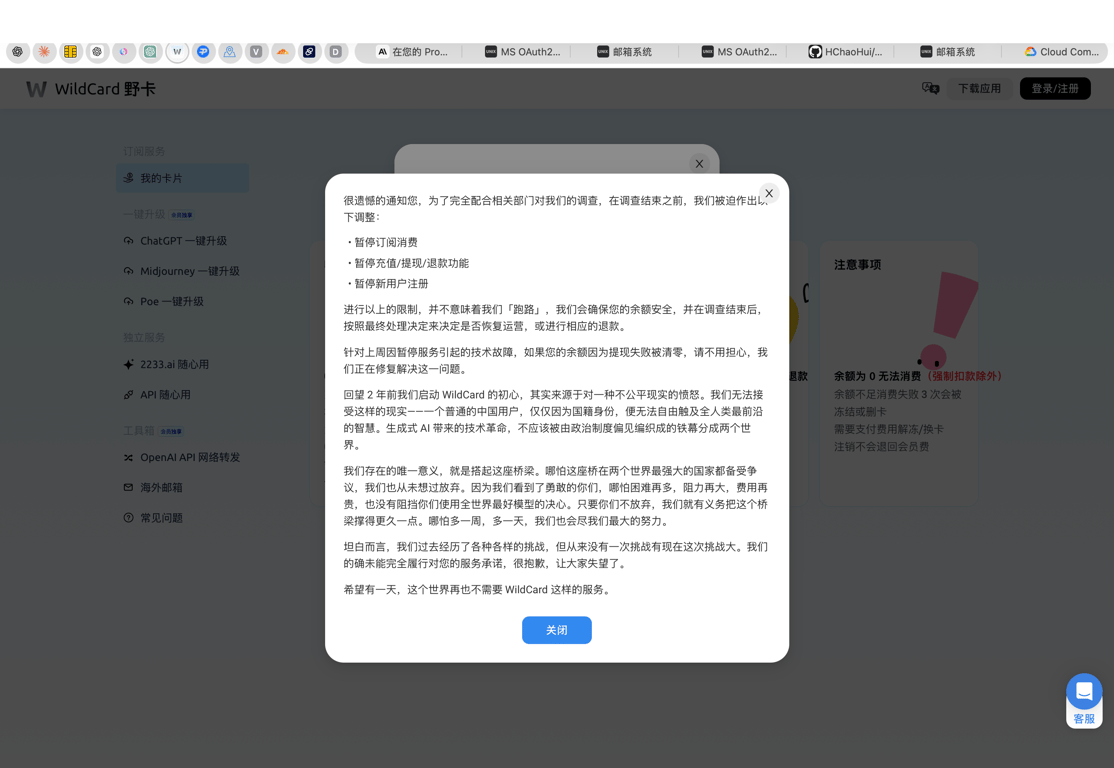Click the question mark icon beside 常见问题
The height and width of the screenshot is (768, 1114).
pyautogui.click(x=129, y=518)
